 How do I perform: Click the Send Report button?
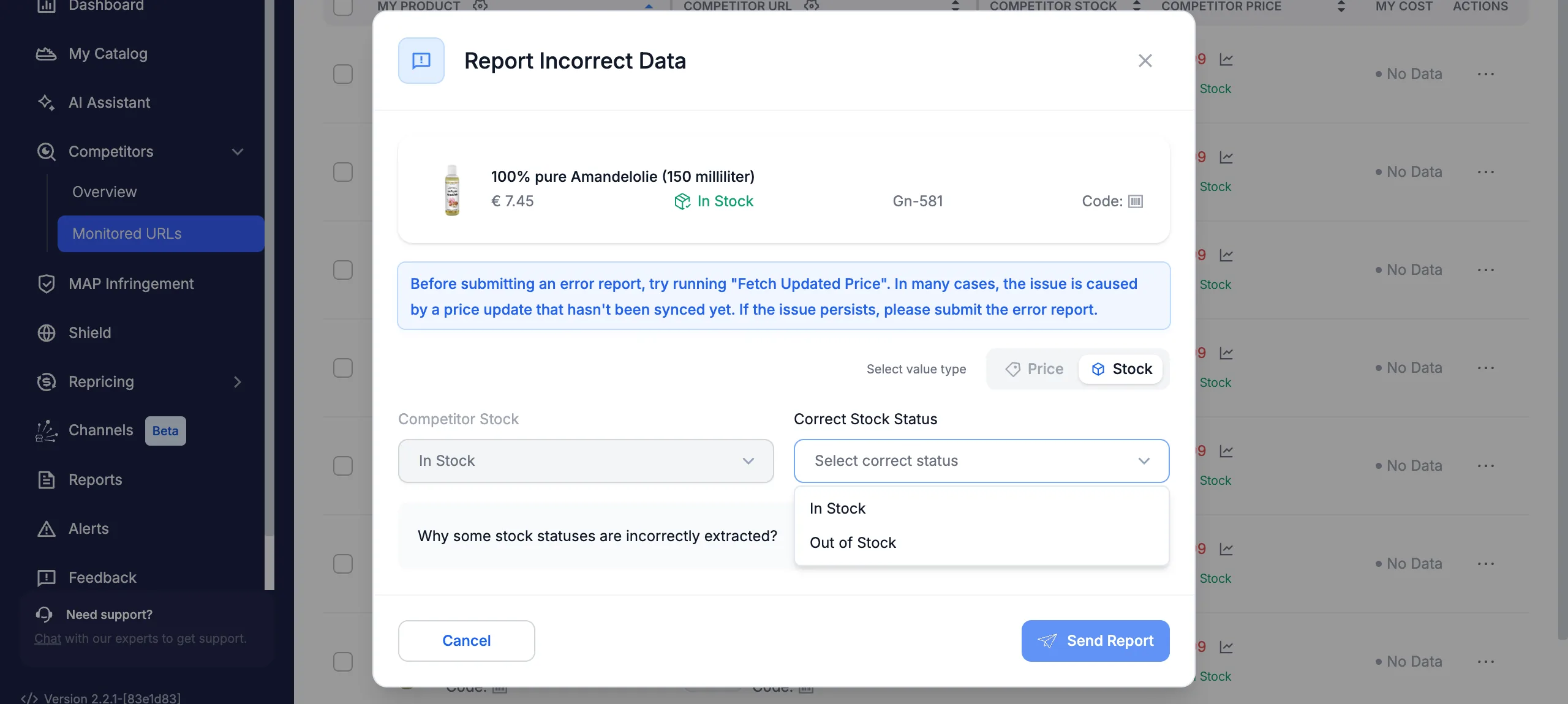(x=1096, y=641)
